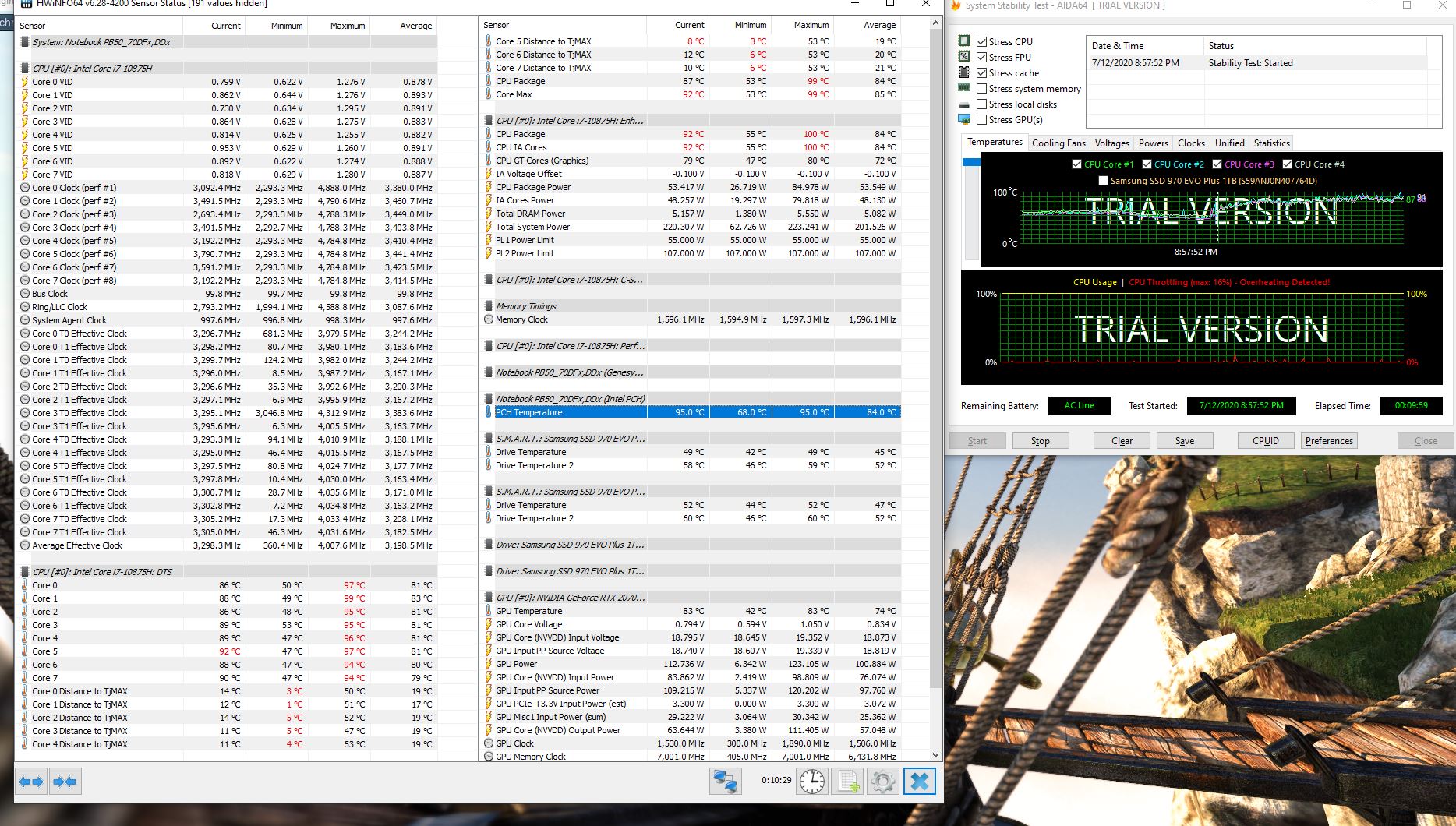Uncheck Stress CPU checkbox

(x=982, y=41)
